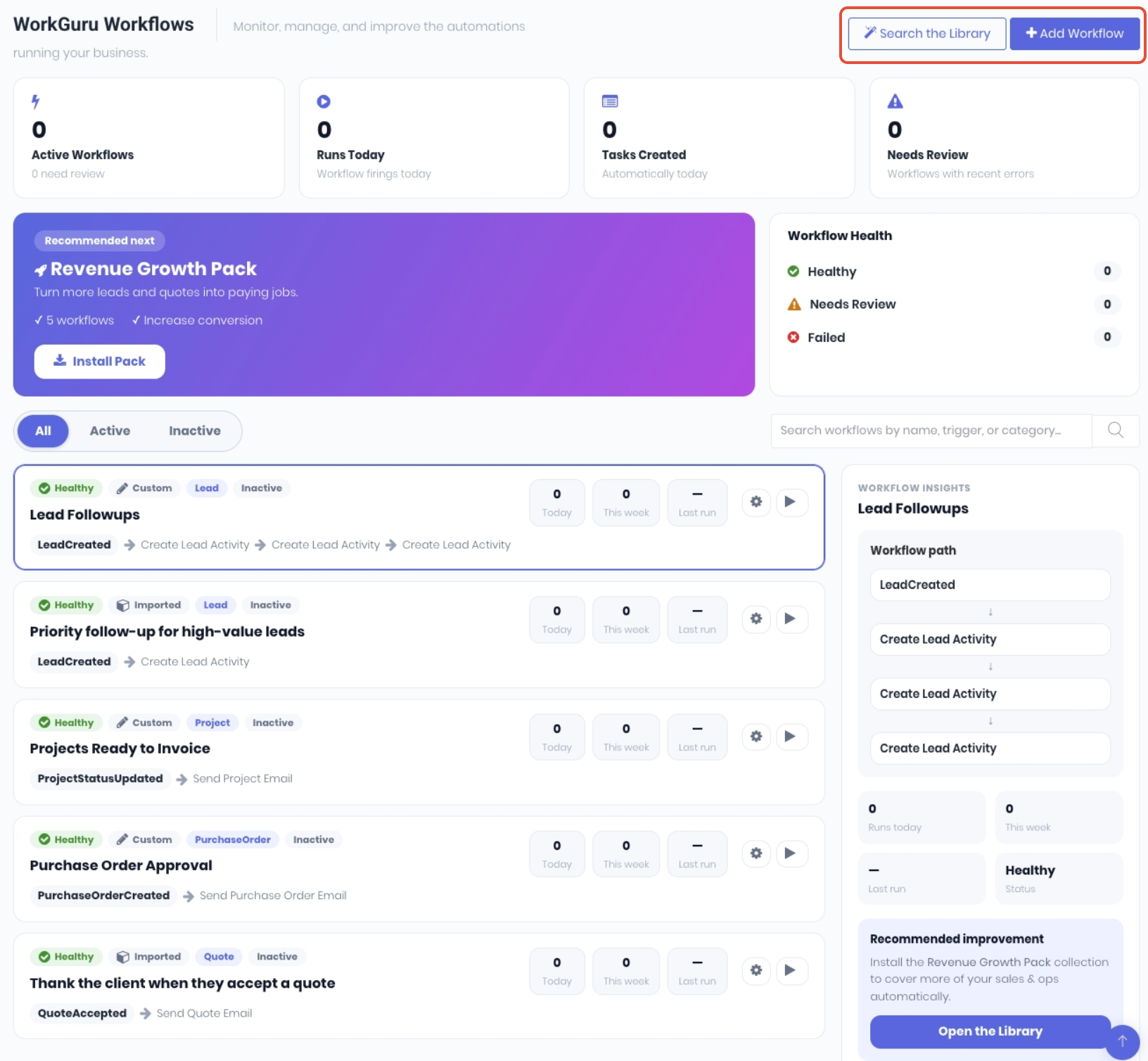Open Priority follow-up for high-value leads title
The width and height of the screenshot is (1148, 1061).
point(167,632)
